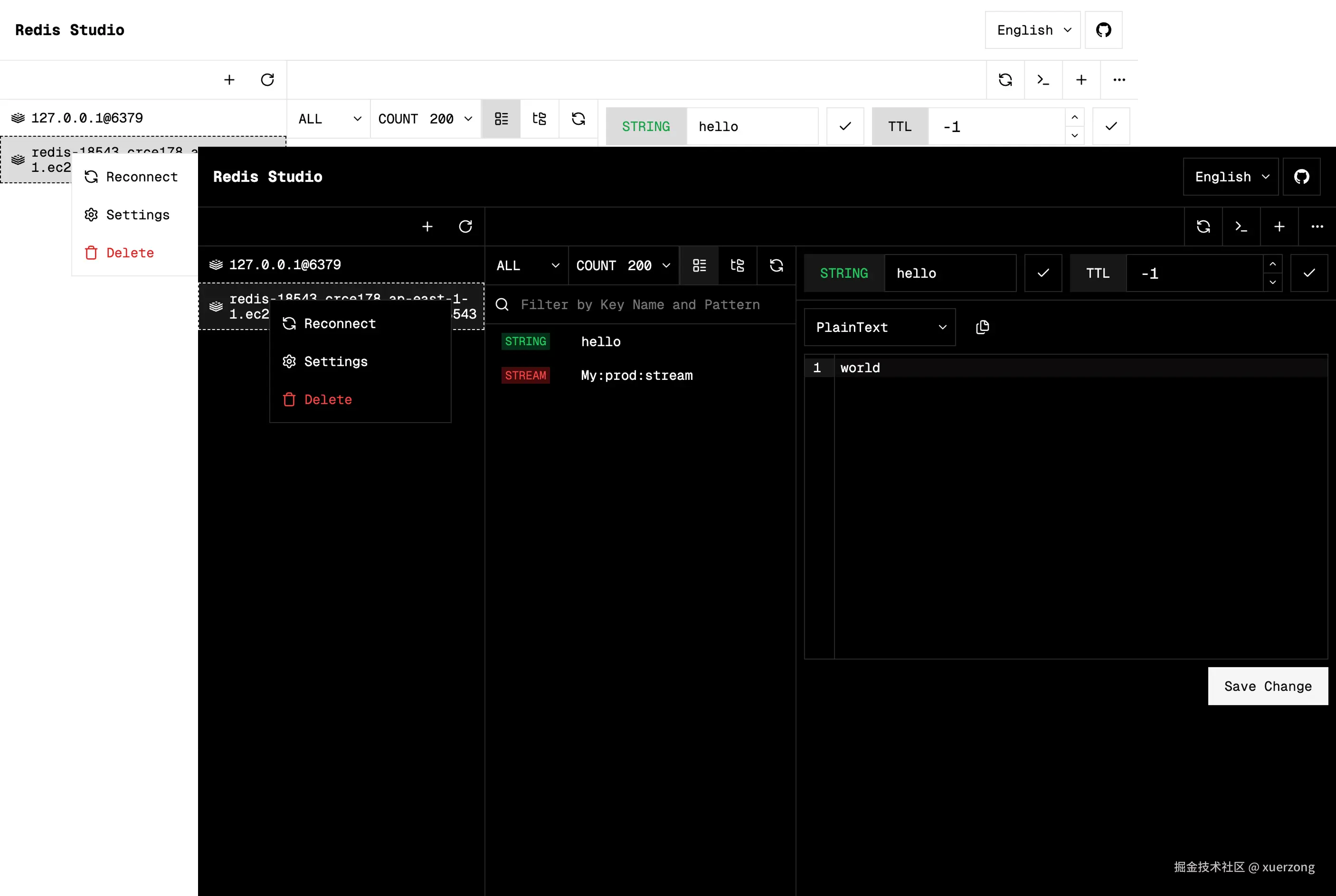Apply the TTL change with checkmark
Viewport: 1336px width, 896px height.
1310,273
